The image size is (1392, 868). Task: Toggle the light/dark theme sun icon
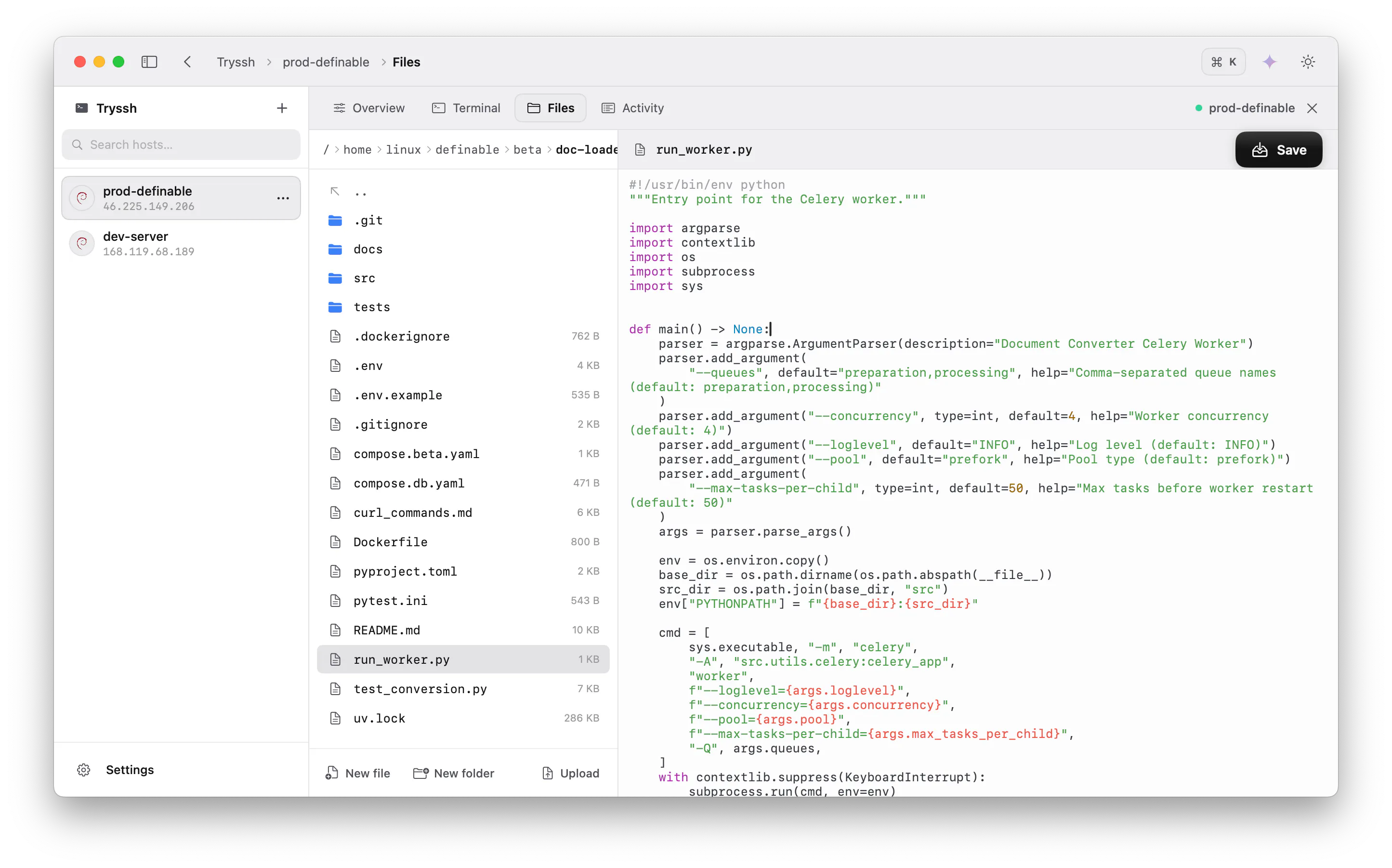[x=1308, y=62]
